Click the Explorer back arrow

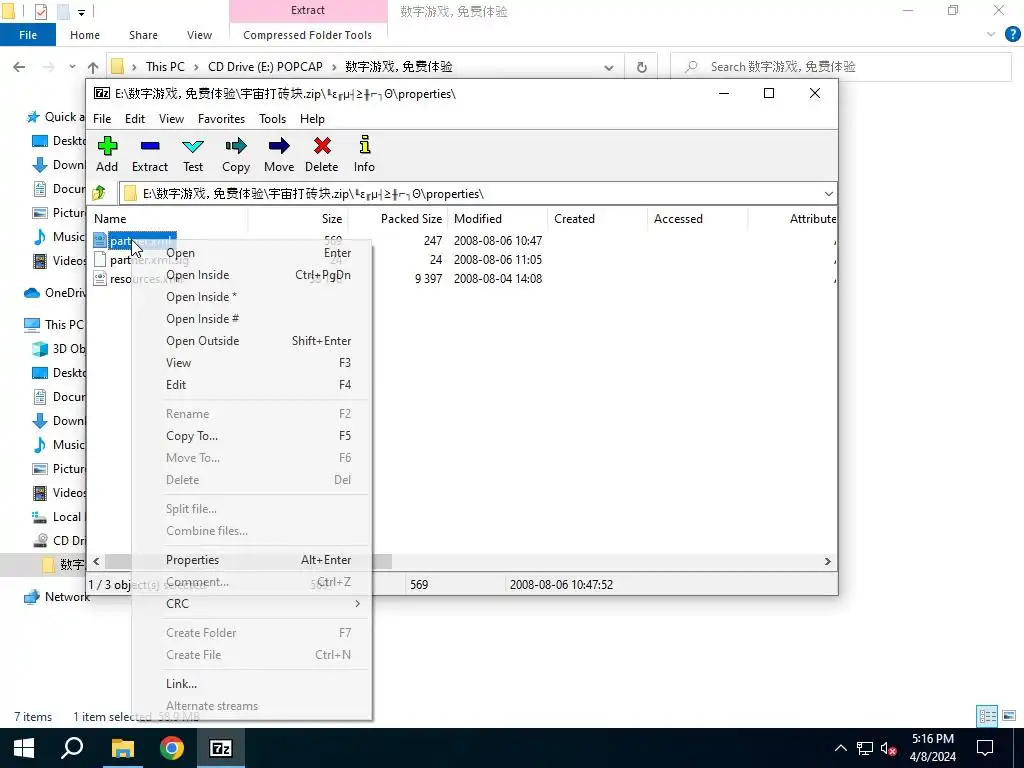(x=20, y=67)
